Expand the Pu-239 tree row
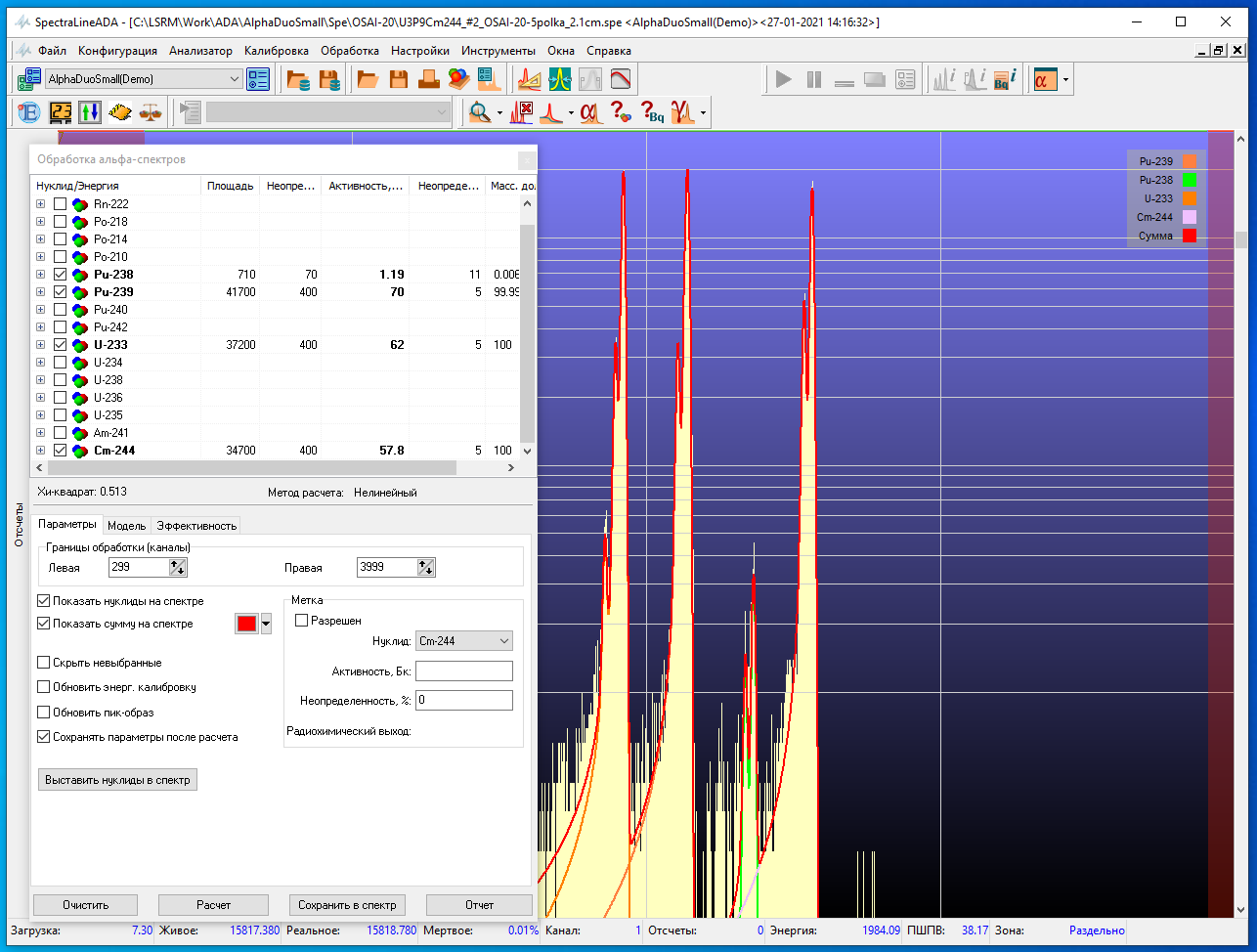 [x=40, y=292]
